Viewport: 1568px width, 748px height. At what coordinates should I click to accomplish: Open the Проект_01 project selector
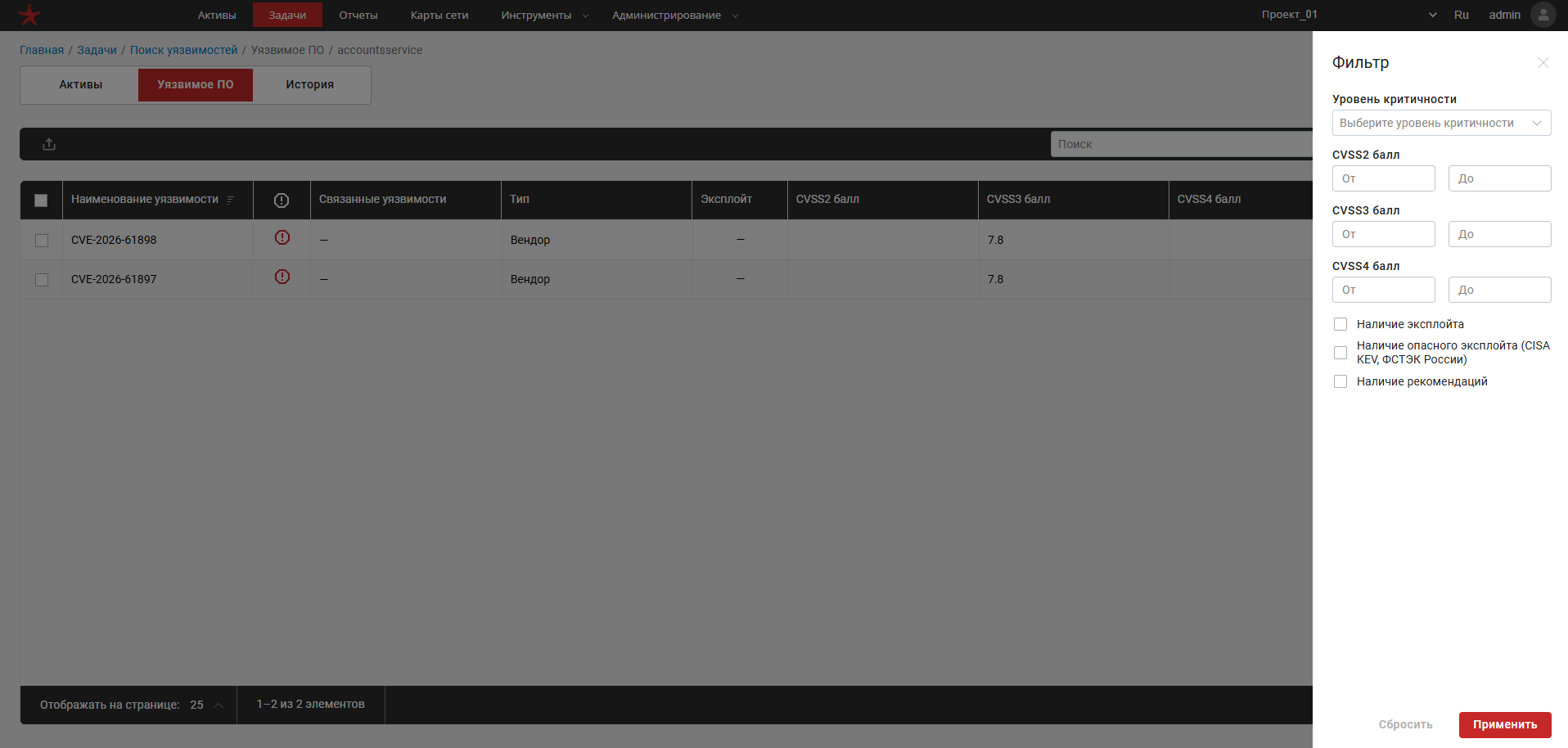1349,15
